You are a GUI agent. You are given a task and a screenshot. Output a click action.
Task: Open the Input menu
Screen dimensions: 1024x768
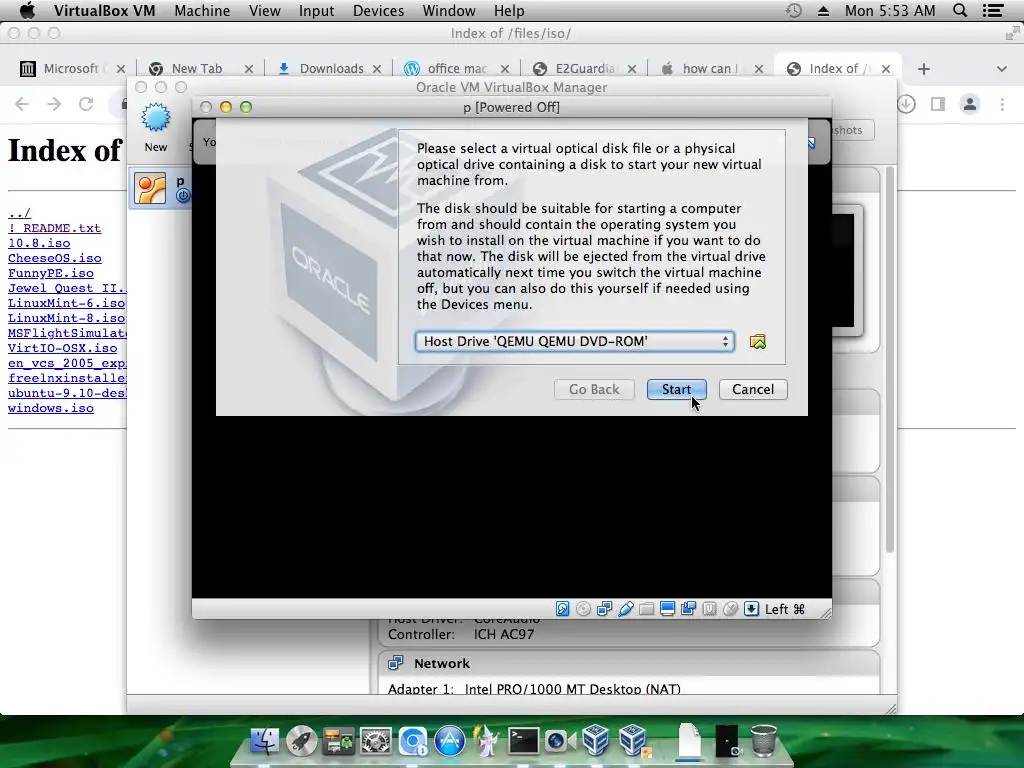(316, 10)
